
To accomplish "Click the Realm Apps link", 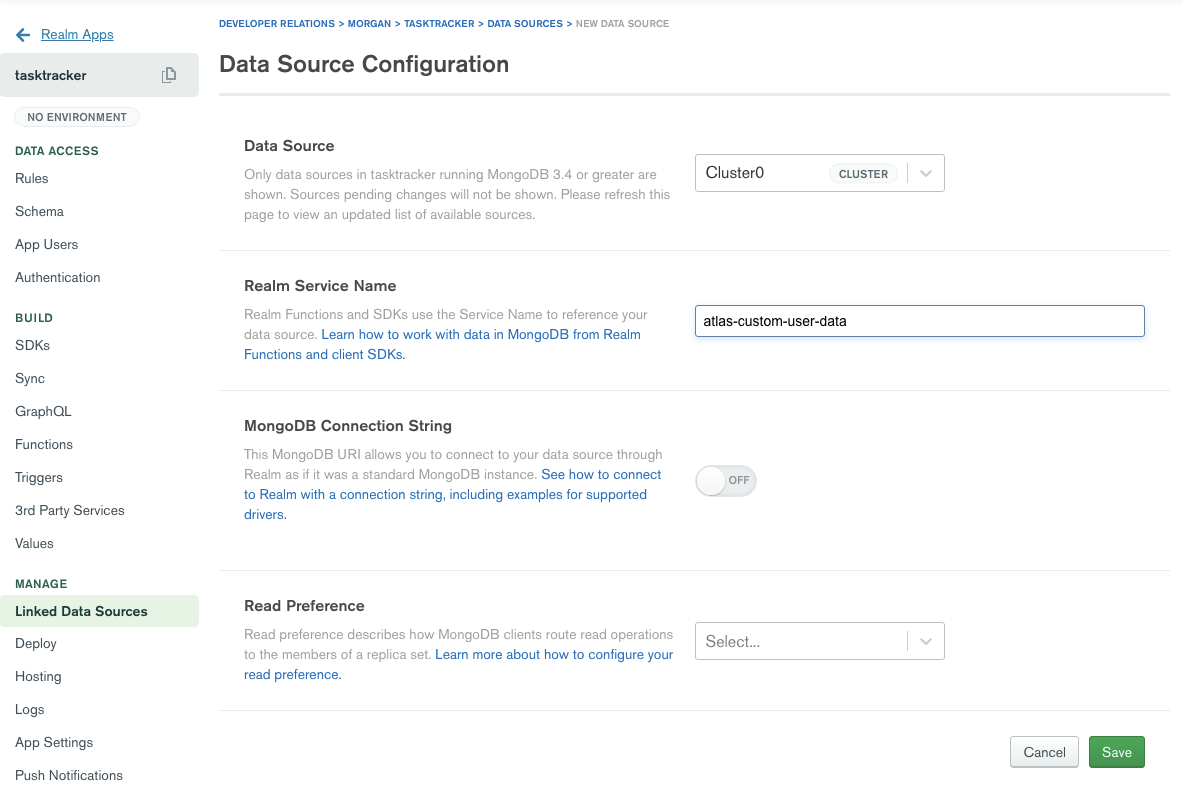I will click(x=77, y=35).
